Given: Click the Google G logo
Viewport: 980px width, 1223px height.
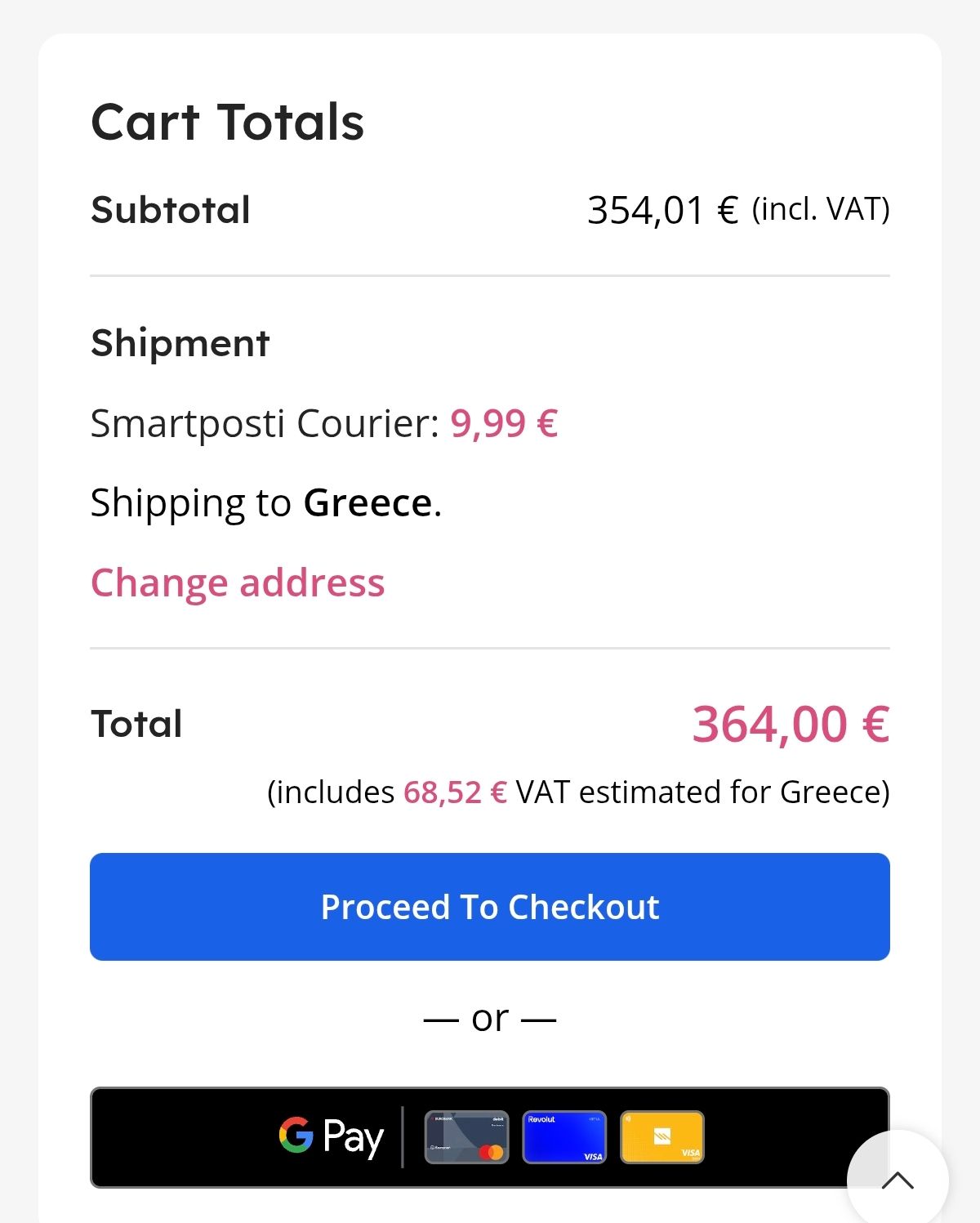Looking at the screenshot, I should point(296,1135).
